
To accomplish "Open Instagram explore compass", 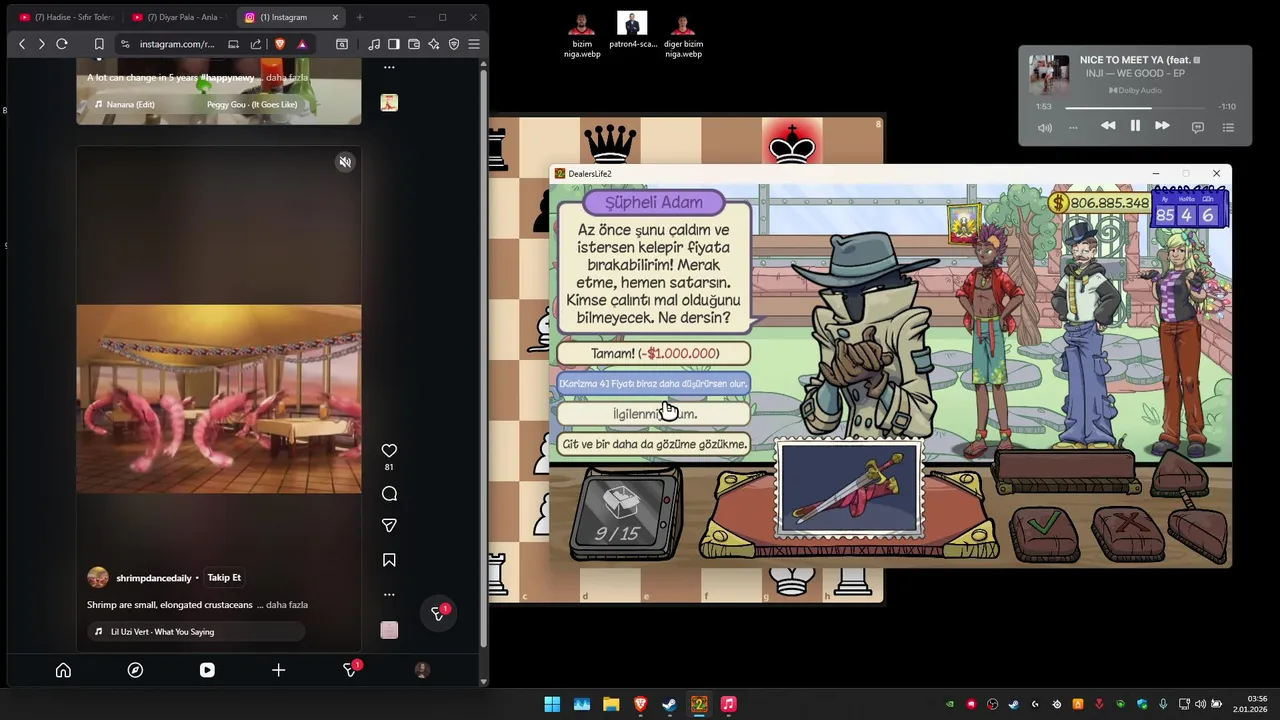I will [135, 670].
